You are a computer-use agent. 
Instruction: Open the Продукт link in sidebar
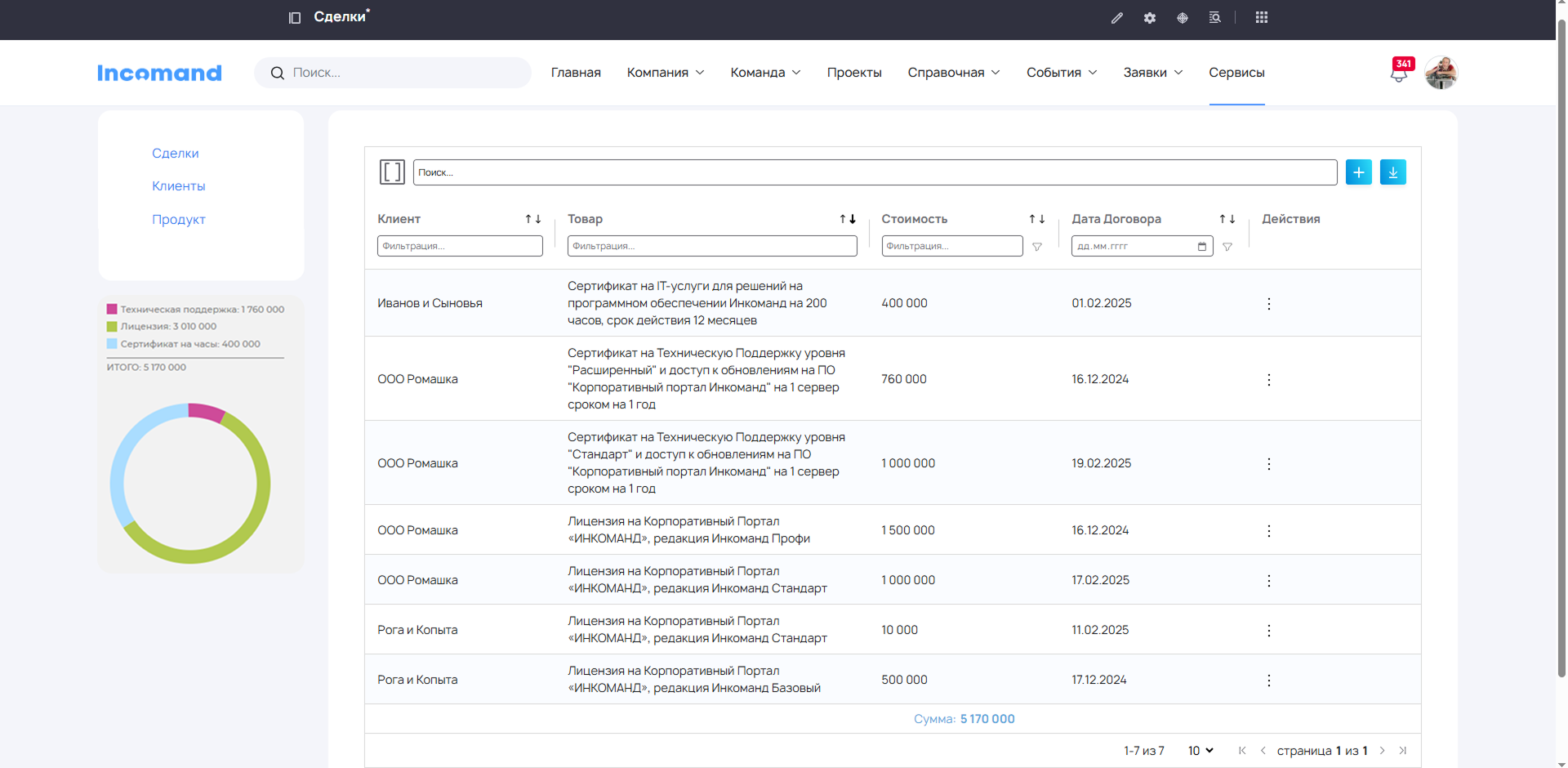pyautogui.click(x=178, y=220)
